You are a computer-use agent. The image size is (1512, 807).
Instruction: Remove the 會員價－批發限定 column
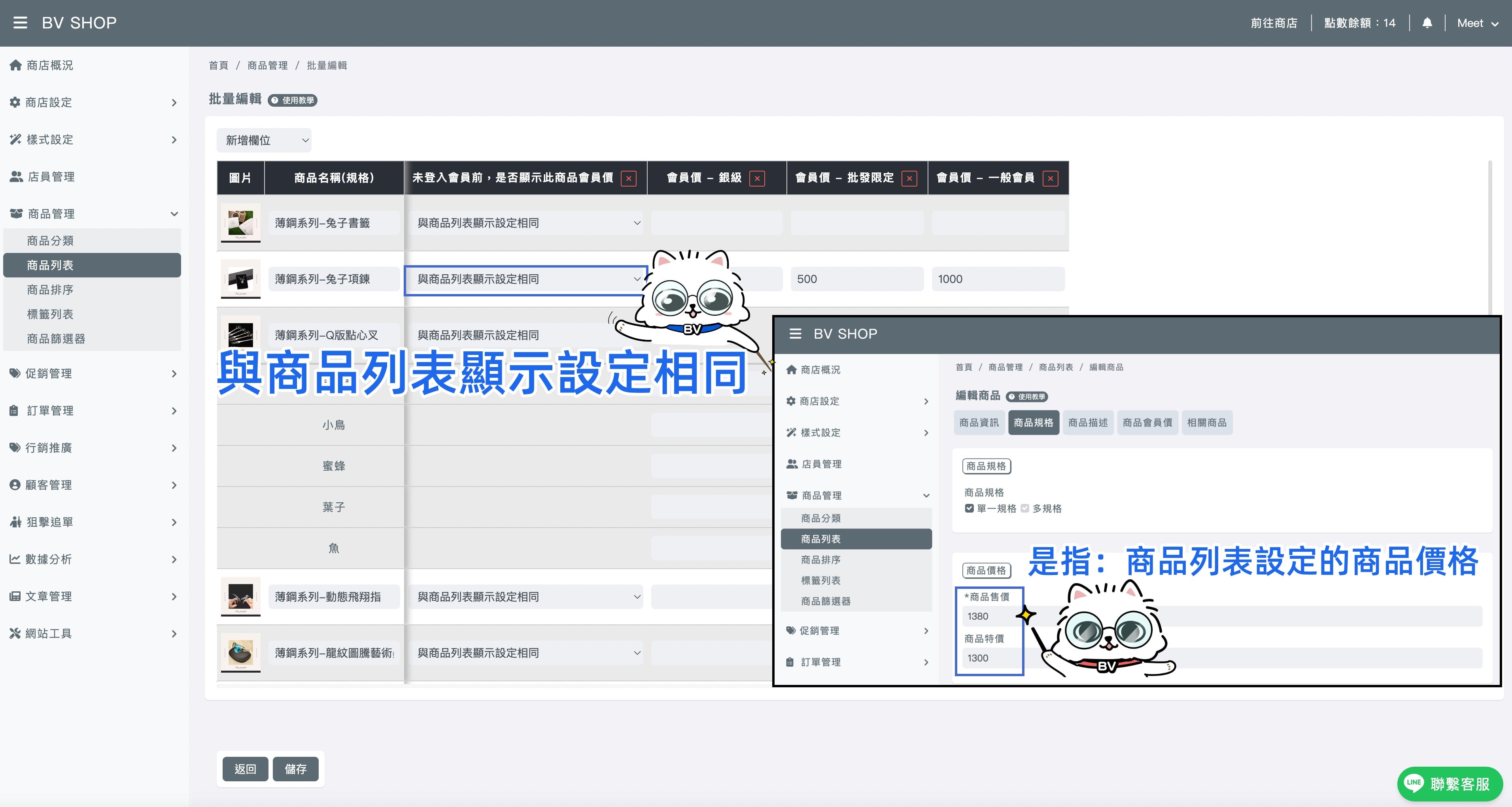click(x=909, y=178)
